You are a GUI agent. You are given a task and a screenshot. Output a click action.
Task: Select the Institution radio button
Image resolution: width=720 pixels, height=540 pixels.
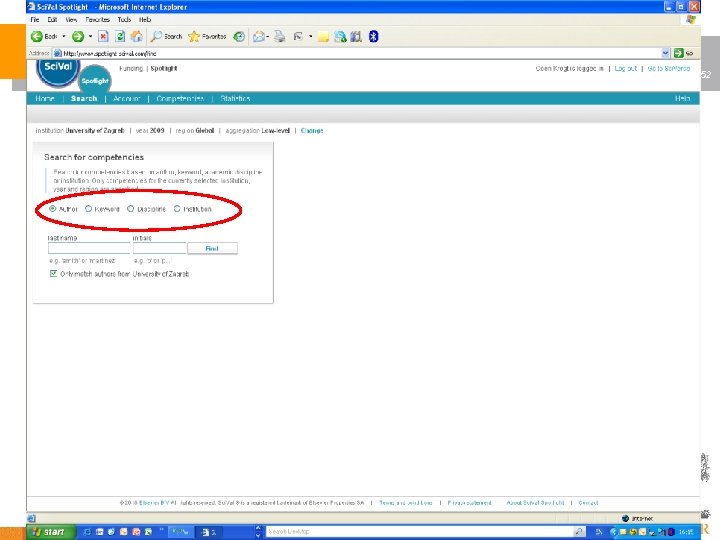point(177,208)
